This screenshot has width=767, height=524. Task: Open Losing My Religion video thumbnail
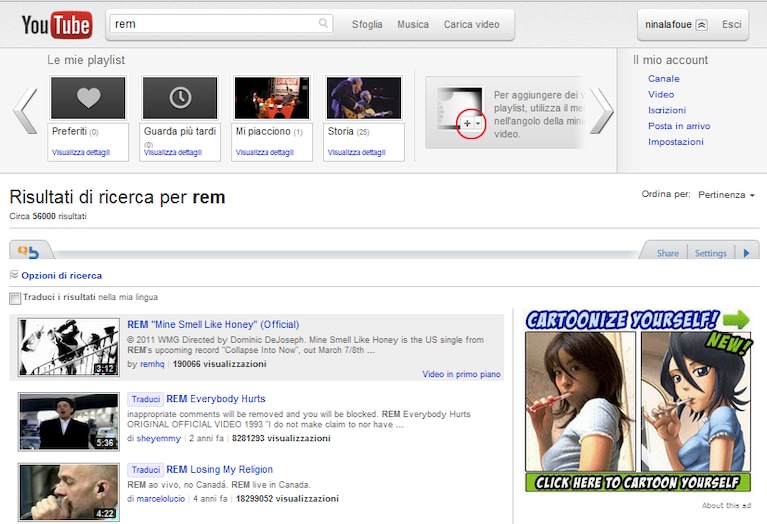click(69, 492)
